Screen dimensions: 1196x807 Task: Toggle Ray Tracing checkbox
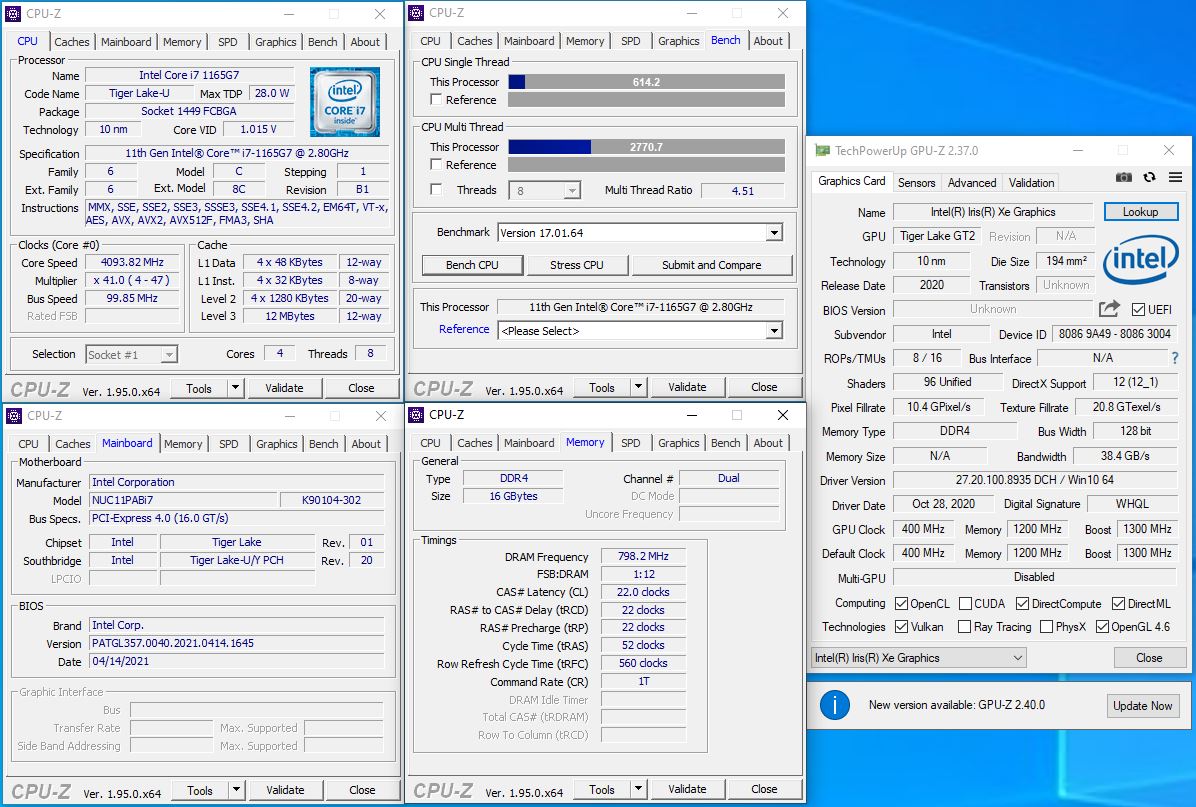(x=965, y=626)
